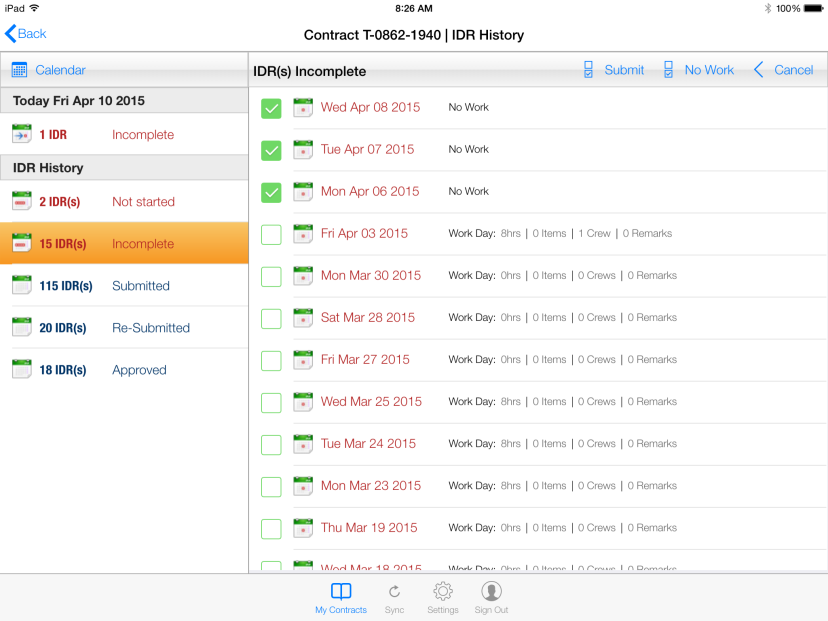Screen dimensions: 828x621
Task: Open the Calendar icon in sidebar
Action: tap(19, 70)
